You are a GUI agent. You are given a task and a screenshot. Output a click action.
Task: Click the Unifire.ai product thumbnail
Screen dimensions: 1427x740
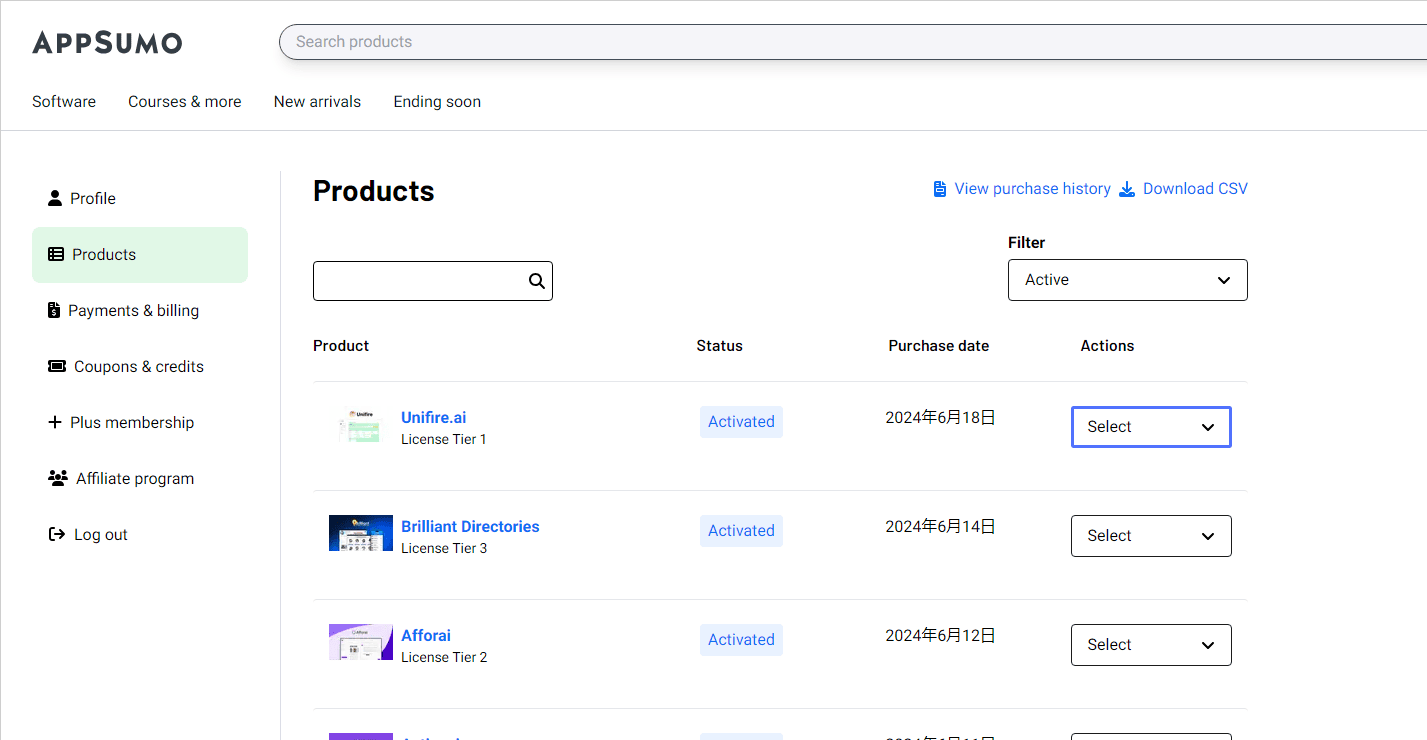[x=360, y=425]
